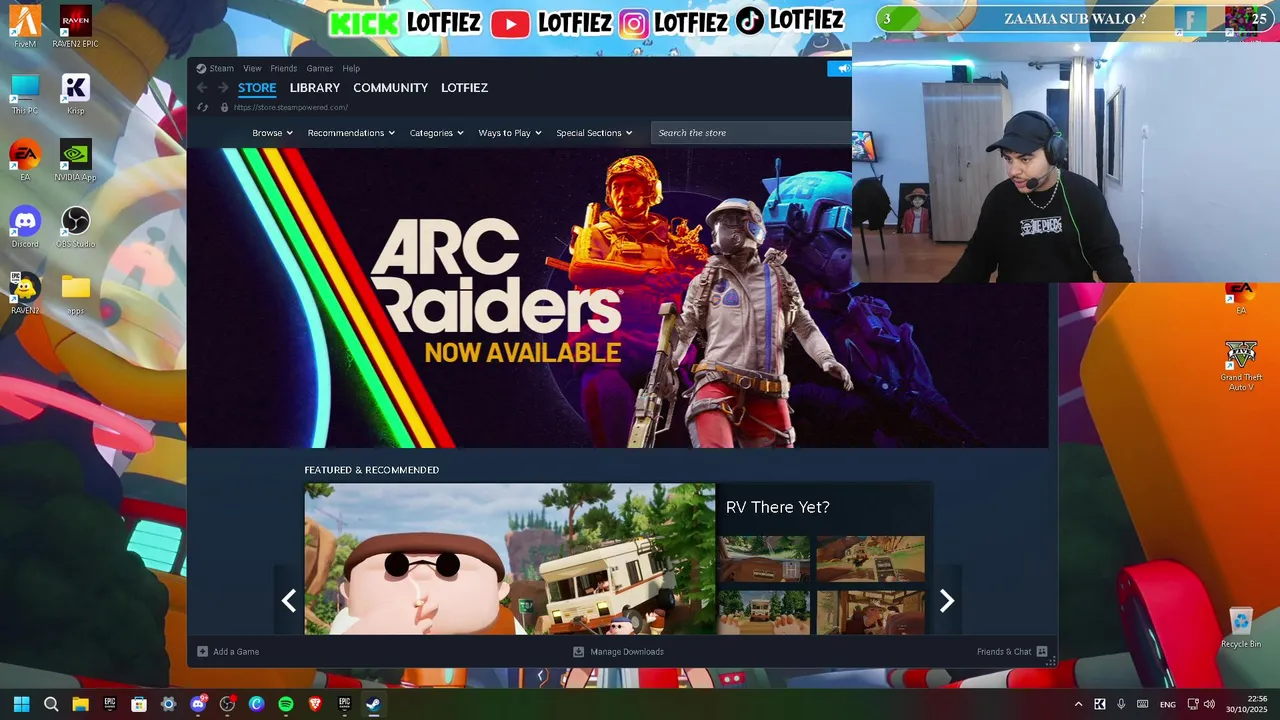This screenshot has height=720, width=1280.
Task: Open File Explorer from the taskbar
Action: [x=81, y=704]
